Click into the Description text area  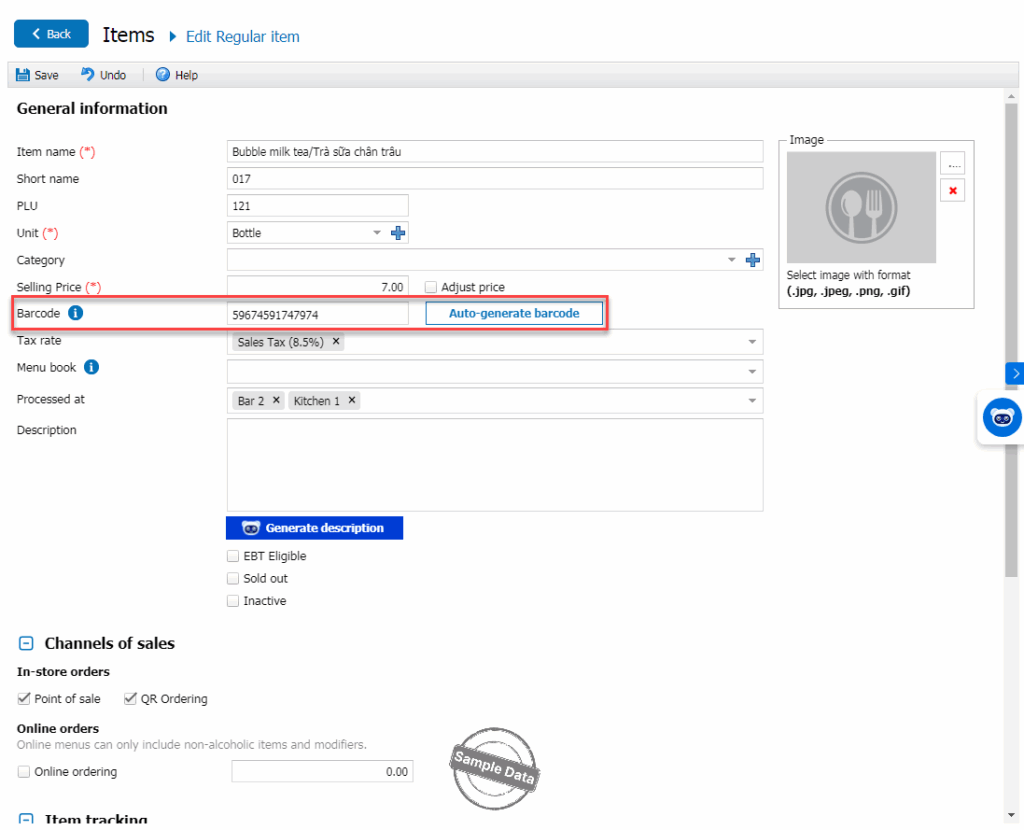point(494,465)
